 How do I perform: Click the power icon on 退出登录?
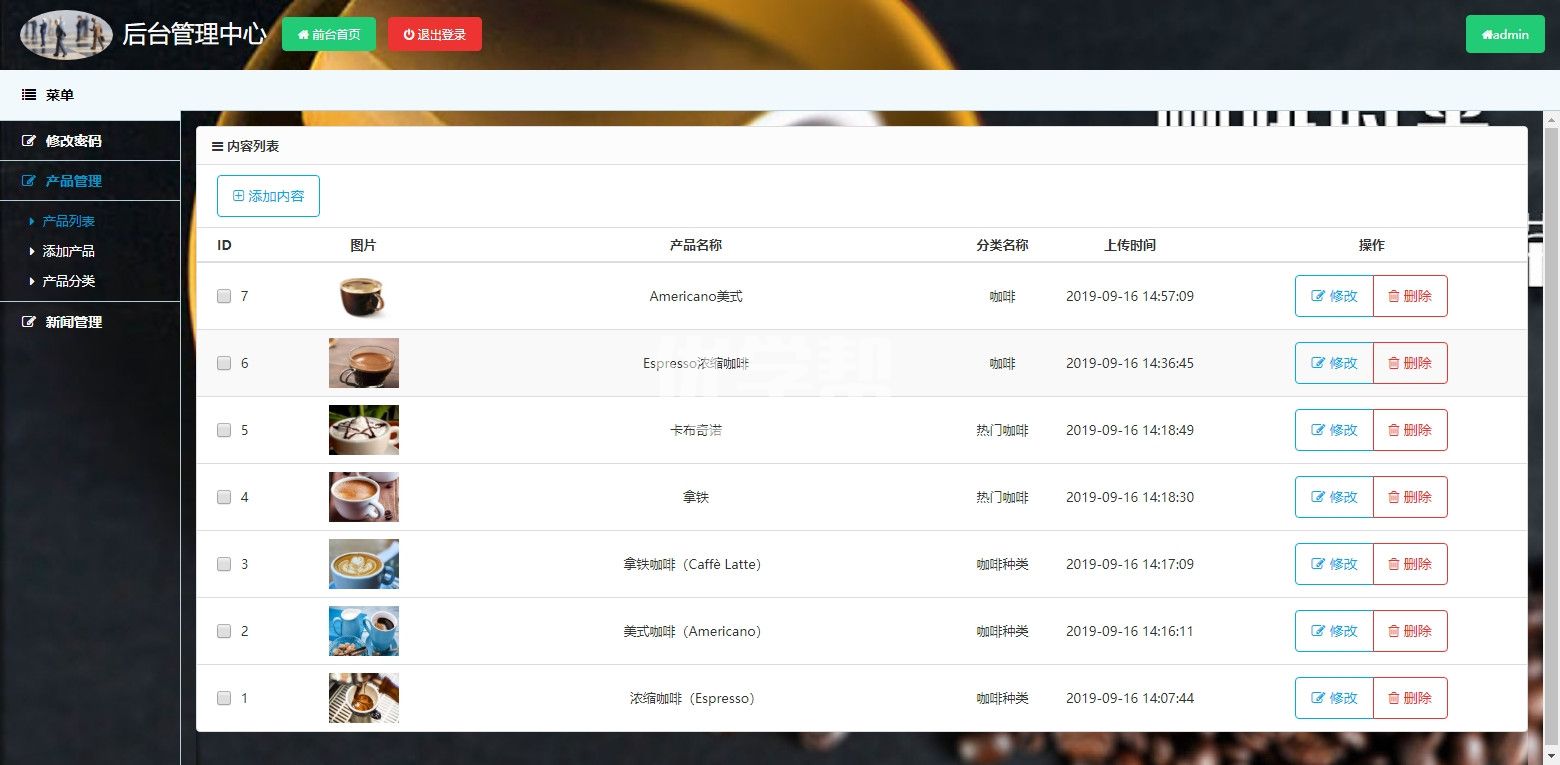point(408,34)
